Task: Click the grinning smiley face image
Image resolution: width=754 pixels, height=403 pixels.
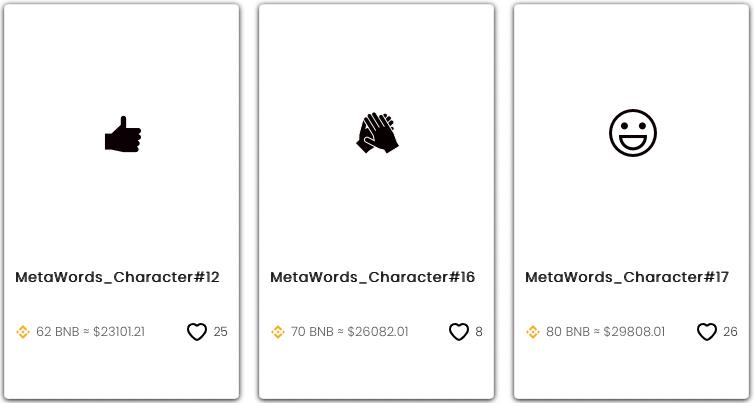Action: (x=632, y=133)
